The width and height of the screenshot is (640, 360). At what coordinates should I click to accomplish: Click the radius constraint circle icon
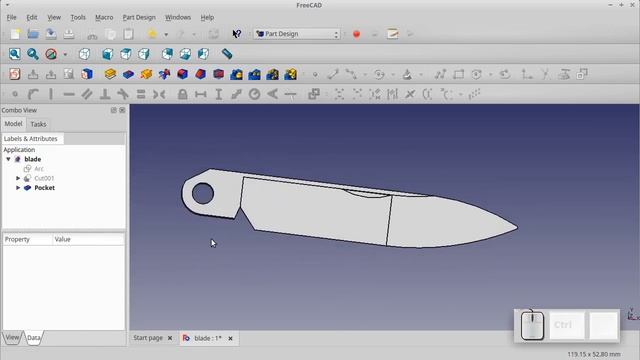pyautogui.click(x=255, y=94)
